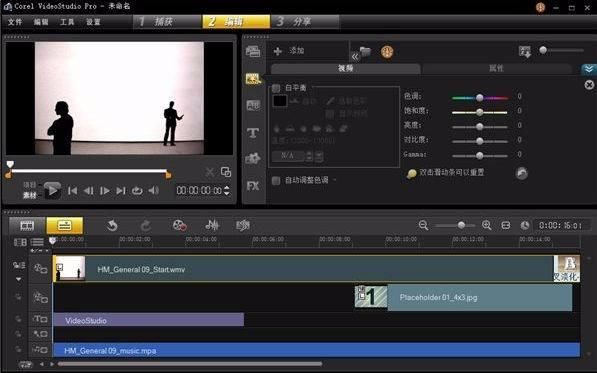This screenshot has height=373, width=597.
Task: Select 项目 project playback mode
Action: [x=30, y=185]
